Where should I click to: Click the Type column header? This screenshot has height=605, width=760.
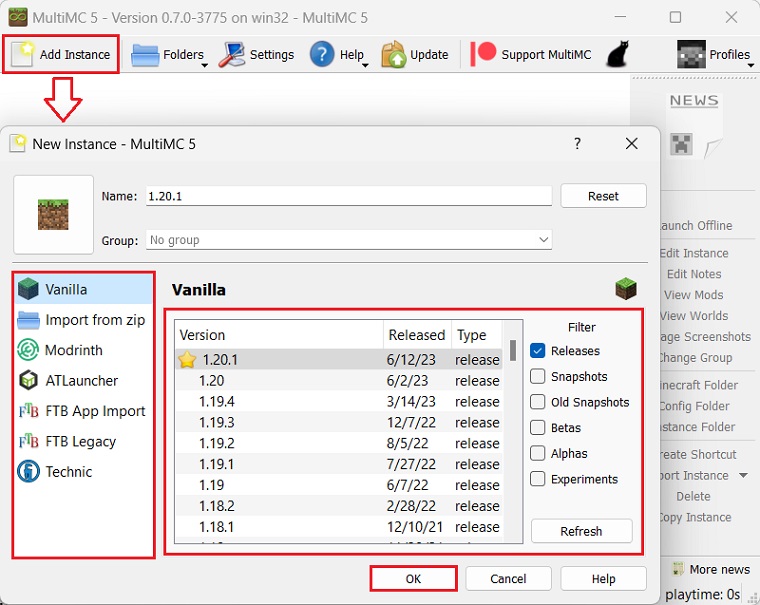click(477, 335)
